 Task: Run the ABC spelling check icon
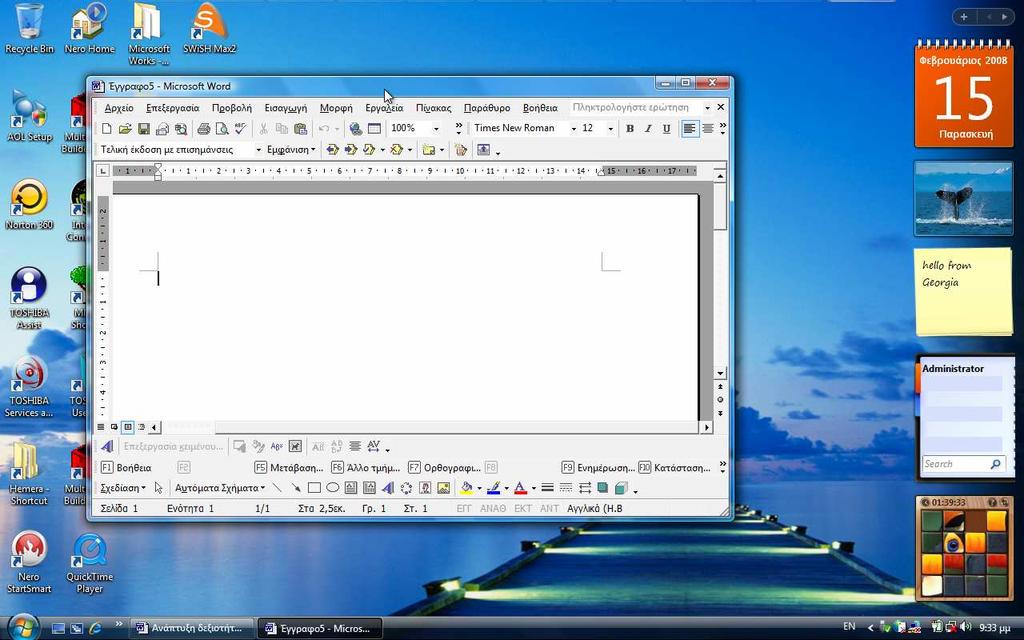click(x=240, y=129)
